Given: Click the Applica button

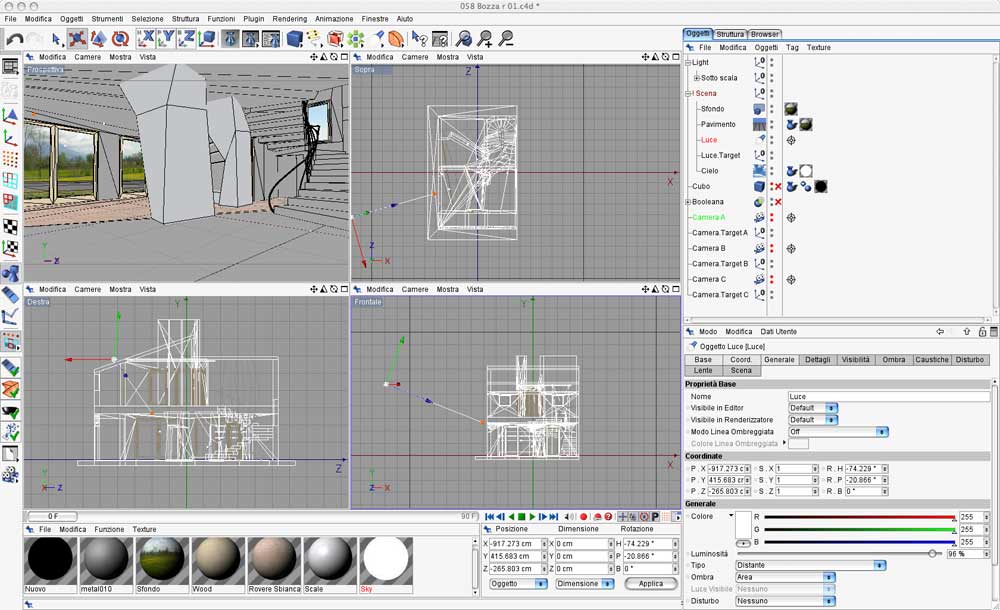Looking at the screenshot, I should [x=651, y=583].
